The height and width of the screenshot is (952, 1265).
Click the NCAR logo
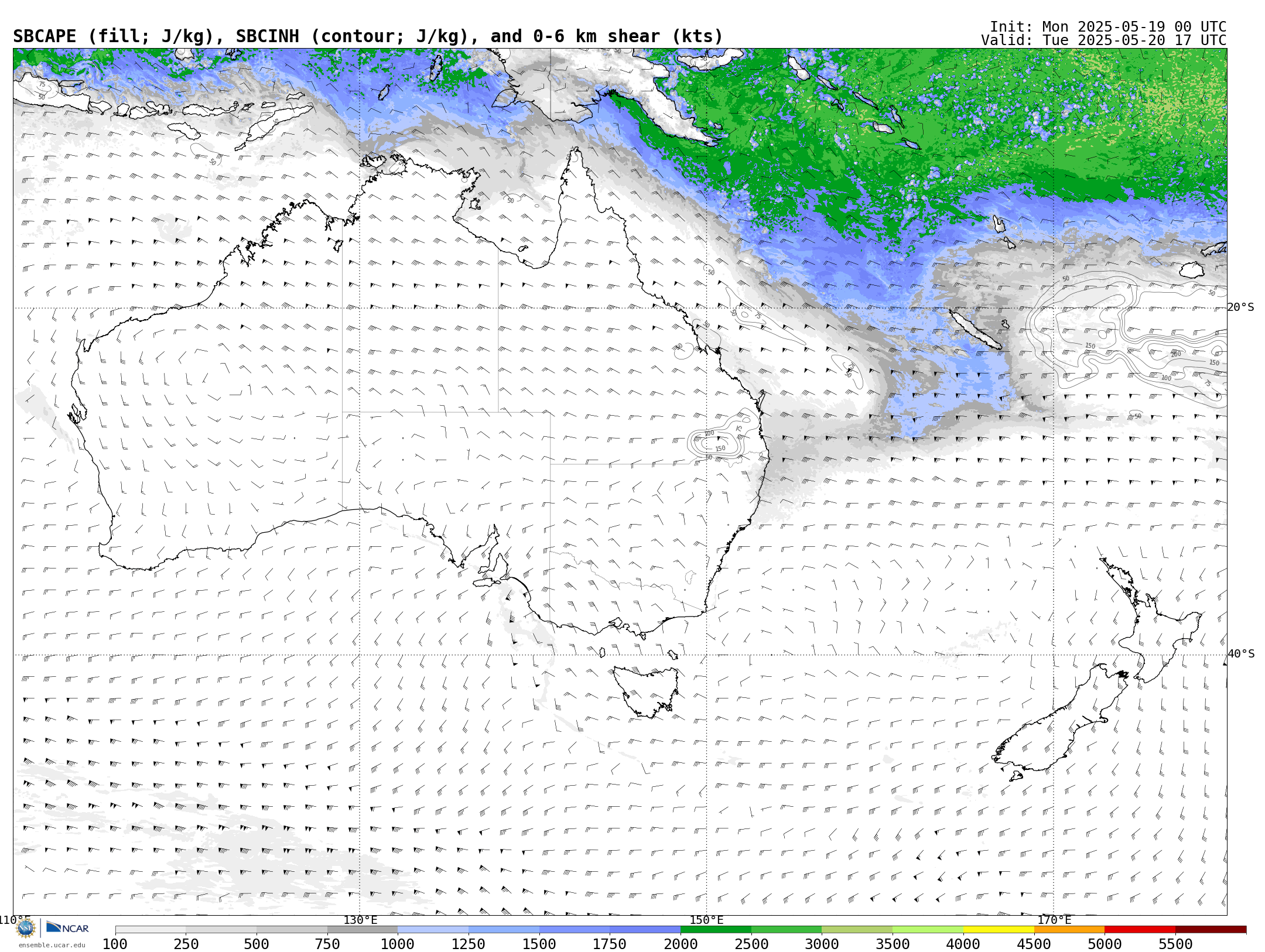(67, 928)
